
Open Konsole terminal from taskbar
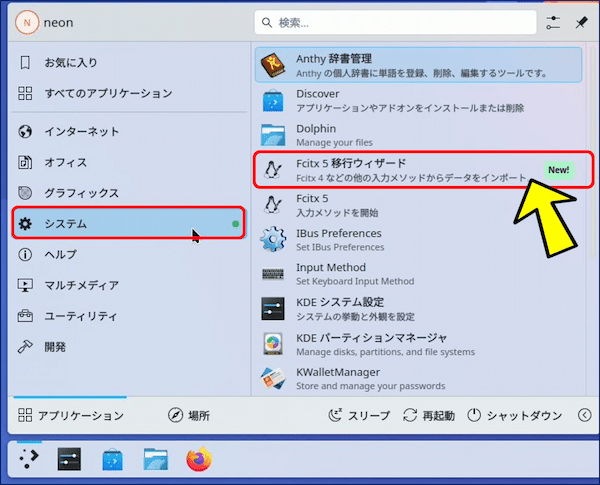coord(69,459)
